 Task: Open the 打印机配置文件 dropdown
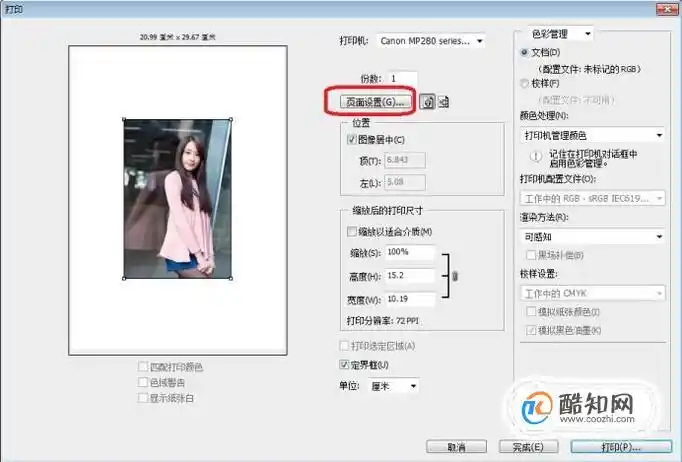coord(592,198)
